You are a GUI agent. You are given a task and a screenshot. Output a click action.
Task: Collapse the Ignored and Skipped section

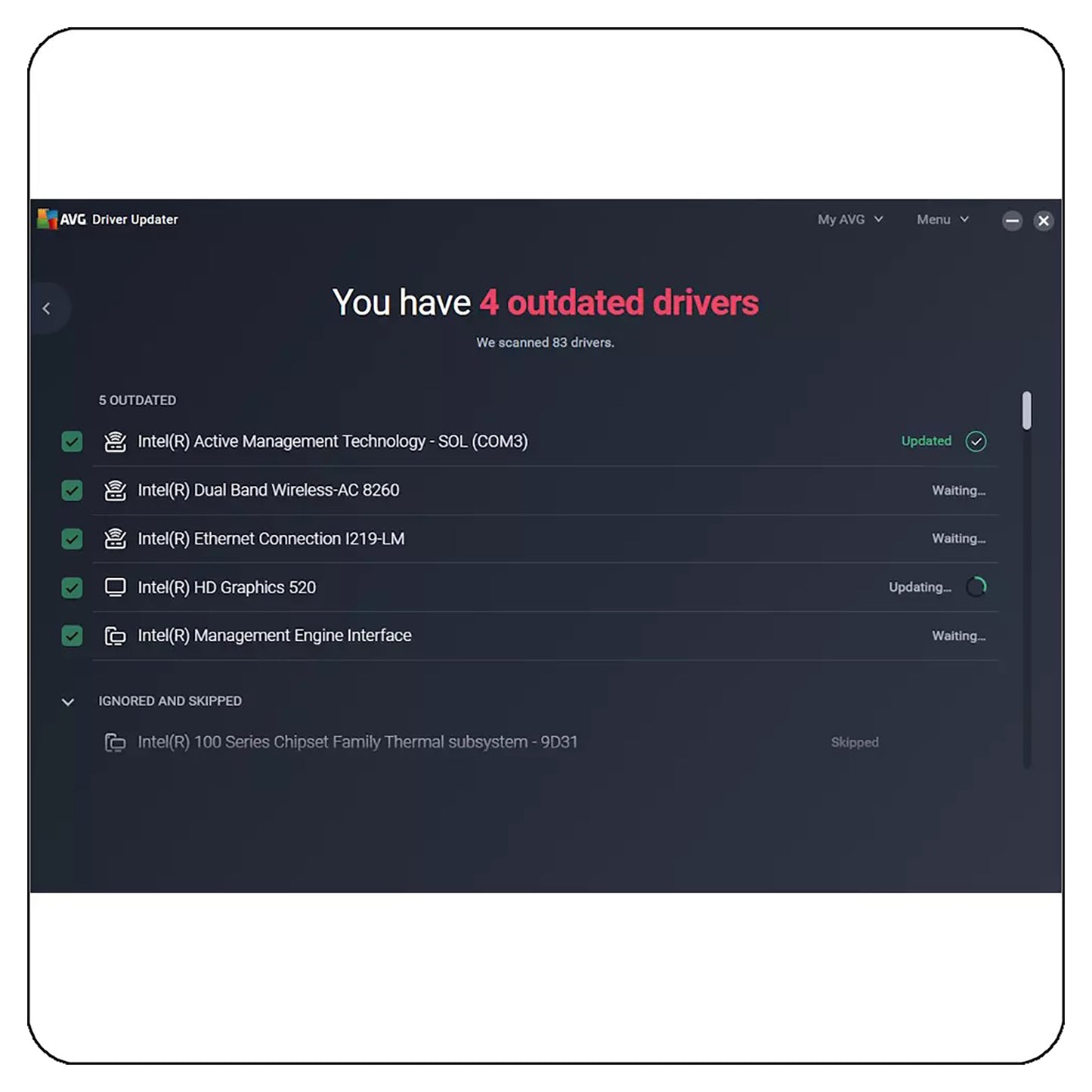[x=68, y=702]
